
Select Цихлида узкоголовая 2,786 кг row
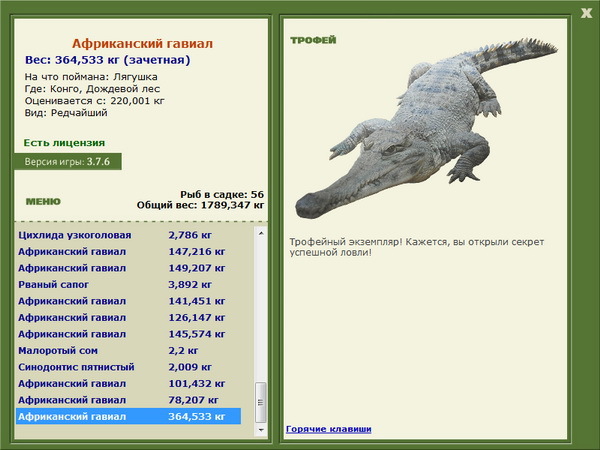click(129, 235)
